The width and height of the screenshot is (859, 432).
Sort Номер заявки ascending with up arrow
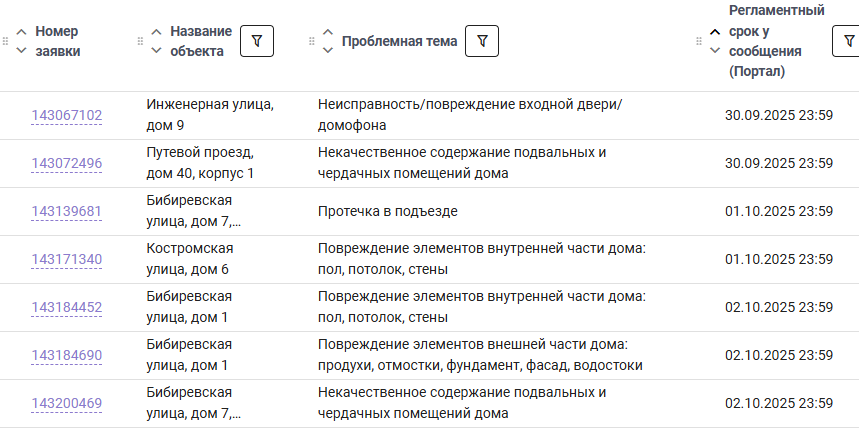click(21, 32)
